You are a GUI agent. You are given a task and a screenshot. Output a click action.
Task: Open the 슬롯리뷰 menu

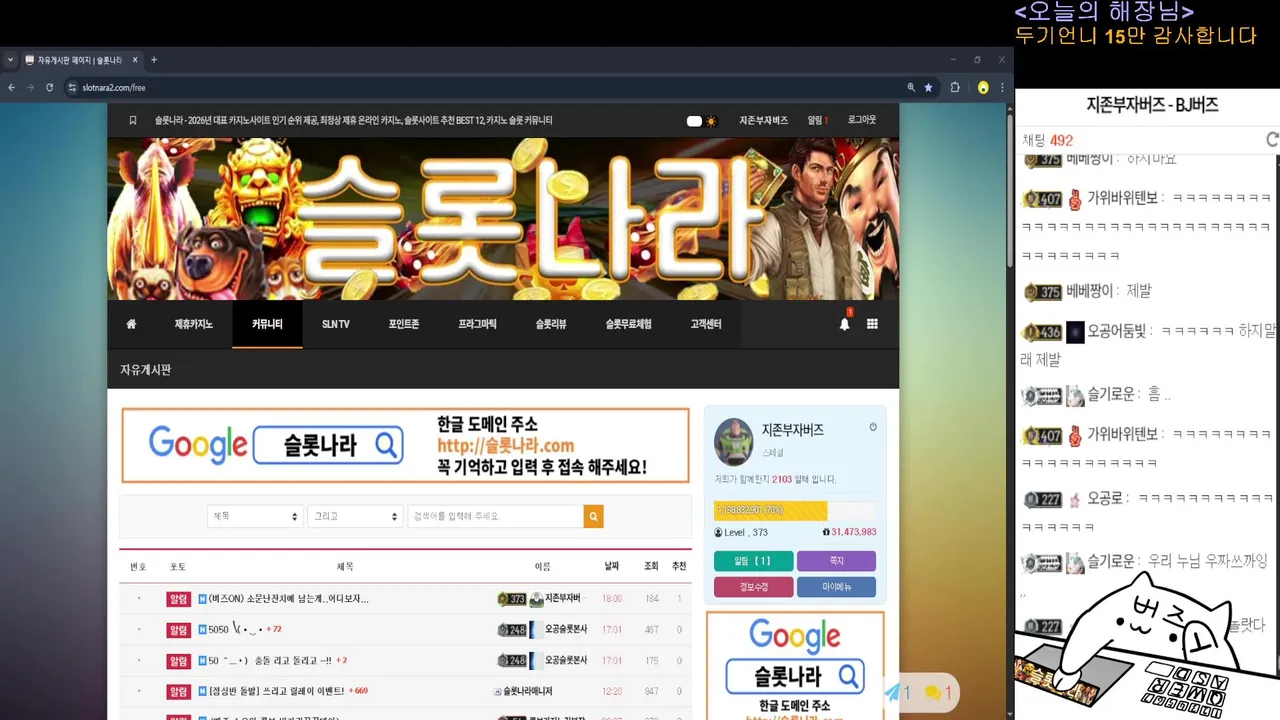click(551, 324)
